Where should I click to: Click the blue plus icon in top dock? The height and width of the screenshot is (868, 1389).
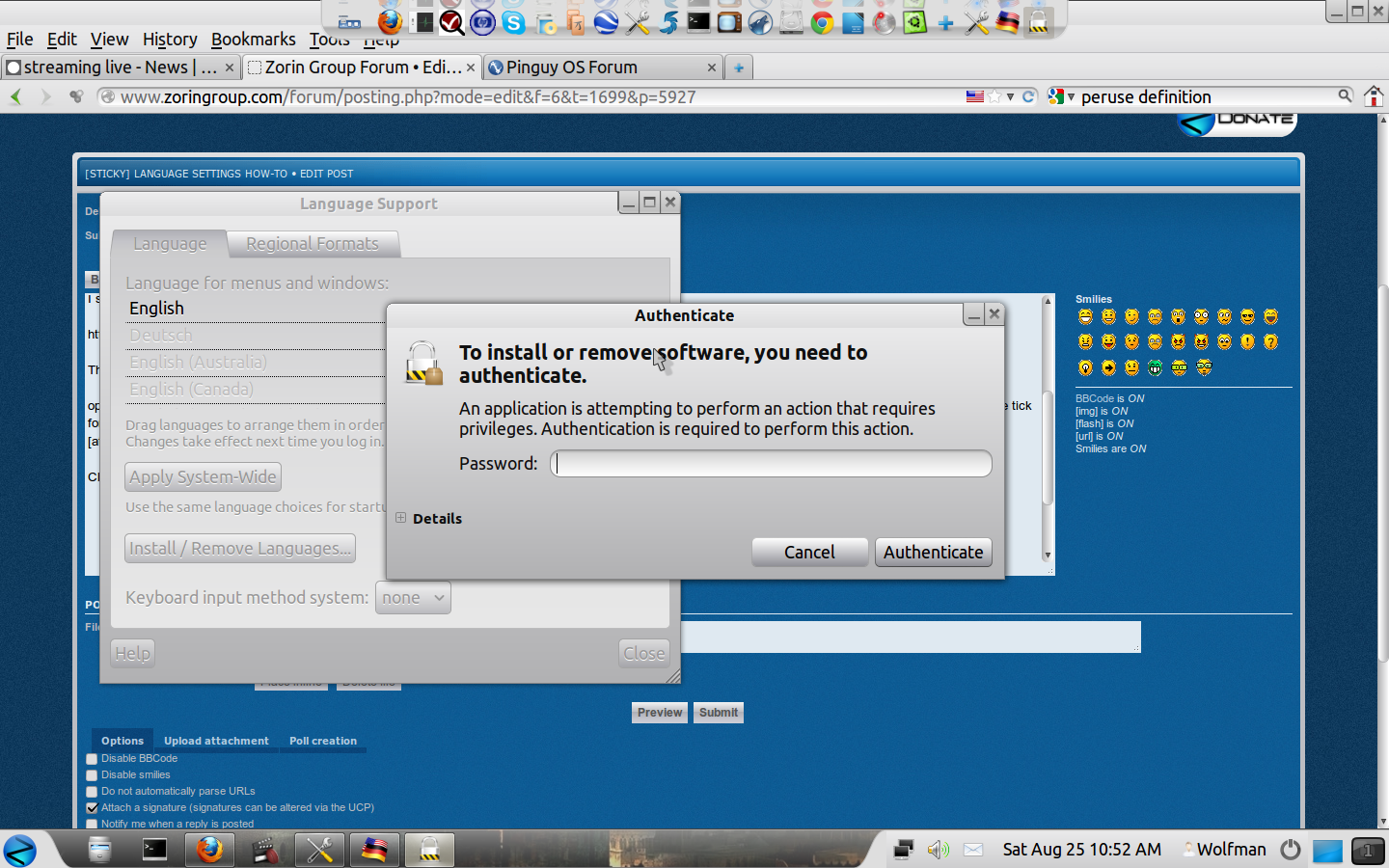[945, 21]
